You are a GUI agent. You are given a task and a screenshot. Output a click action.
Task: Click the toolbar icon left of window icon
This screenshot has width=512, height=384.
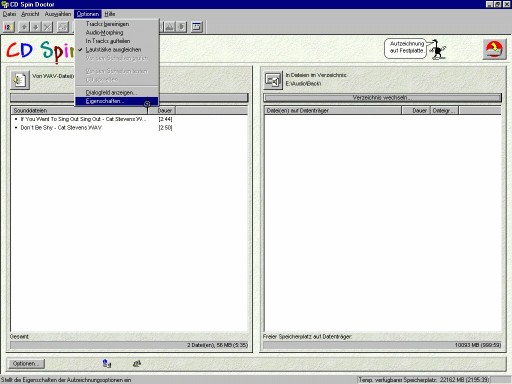(181, 27)
